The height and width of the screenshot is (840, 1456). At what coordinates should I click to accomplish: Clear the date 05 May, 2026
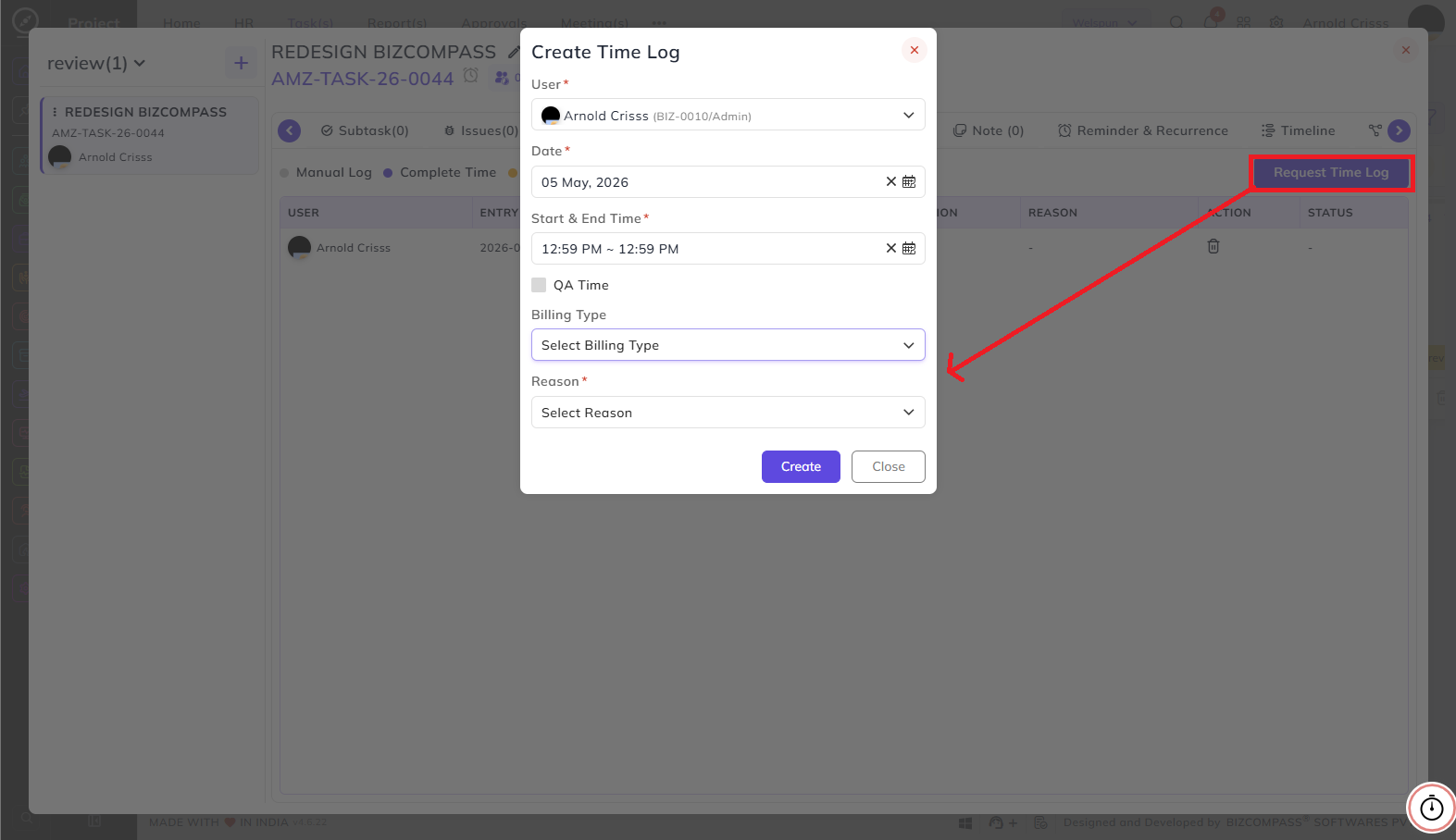click(x=890, y=182)
